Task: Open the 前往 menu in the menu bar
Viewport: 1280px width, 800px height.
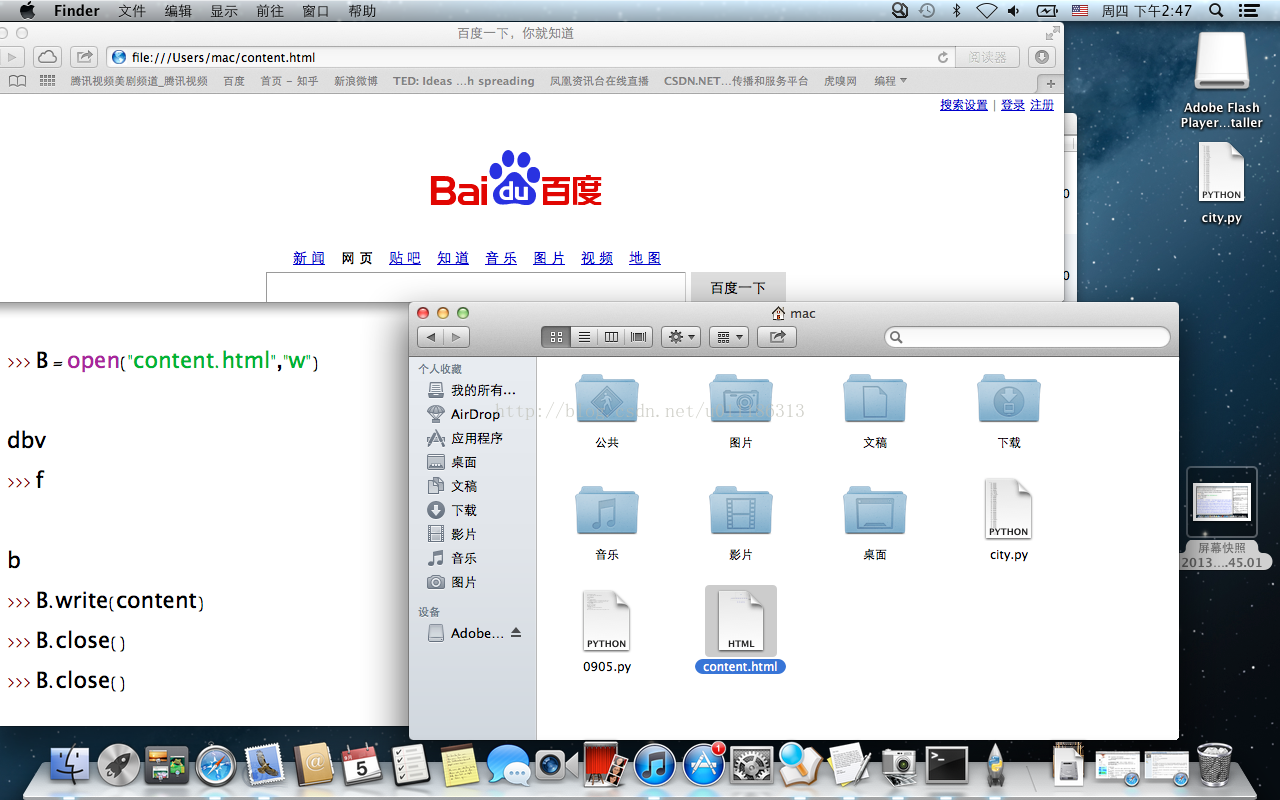Action: [270, 11]
